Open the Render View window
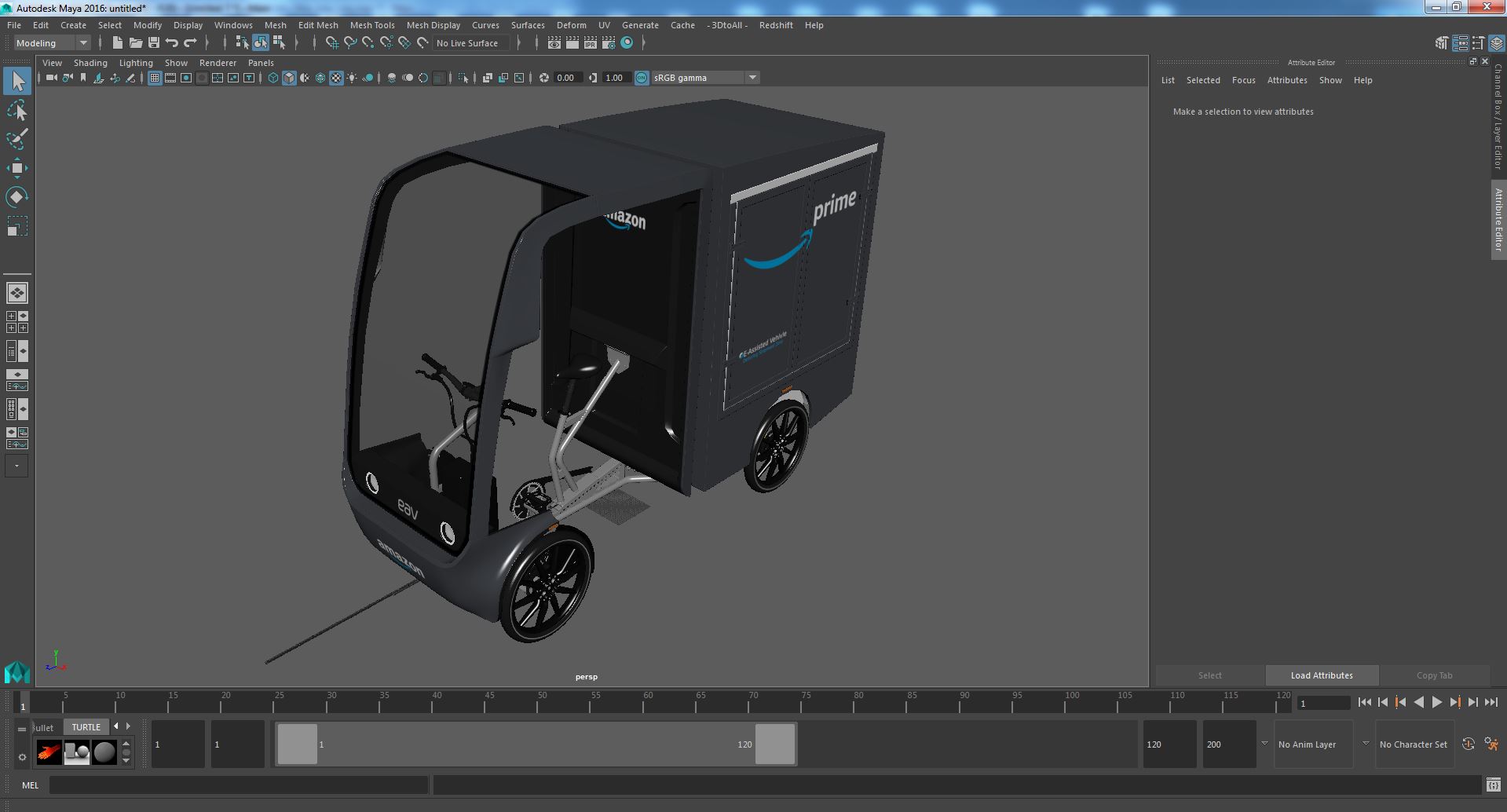Screen dimensions: 1507x812 coord(554,43)
